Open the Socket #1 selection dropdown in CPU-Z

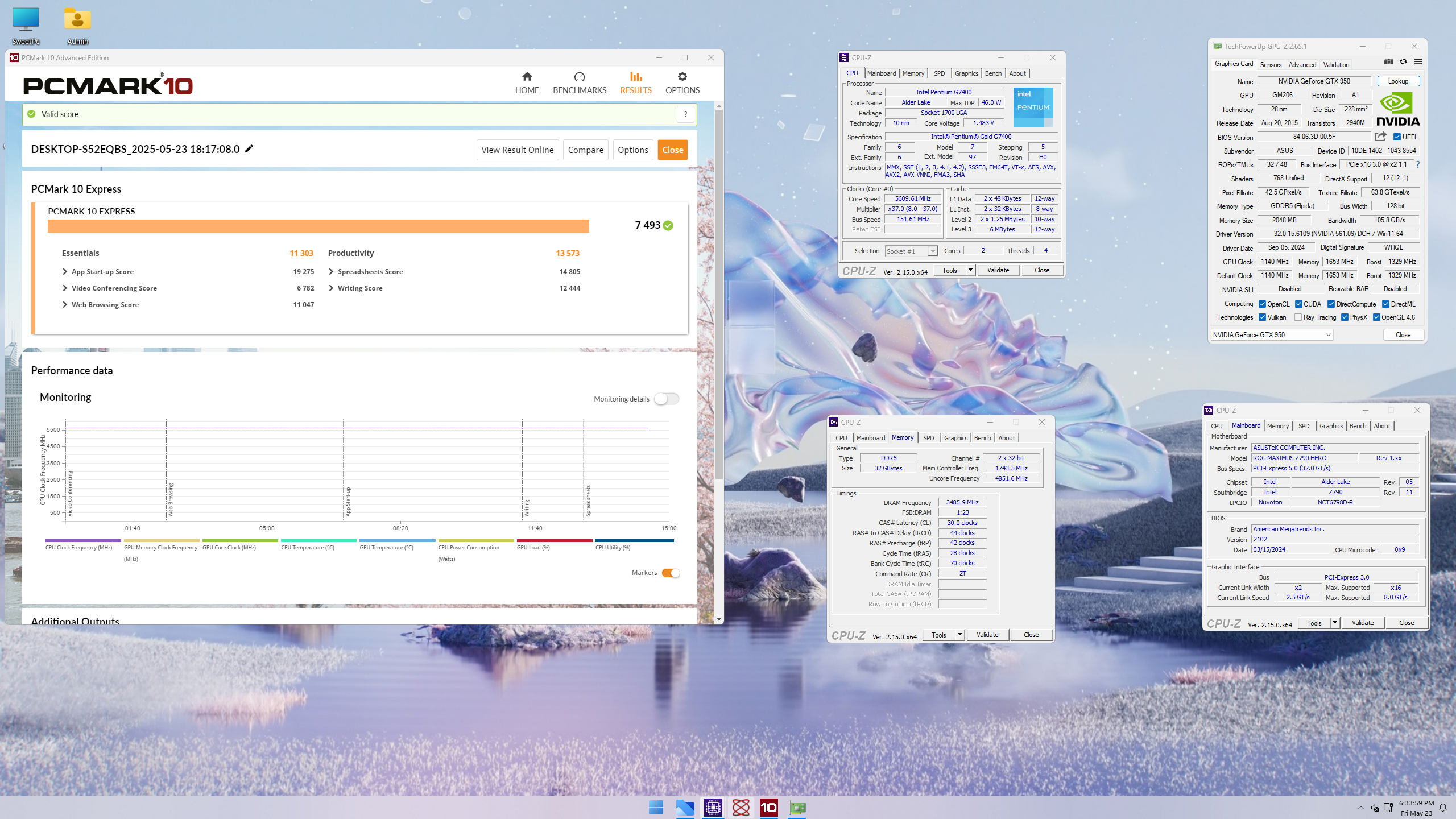(x=911, y=251)
